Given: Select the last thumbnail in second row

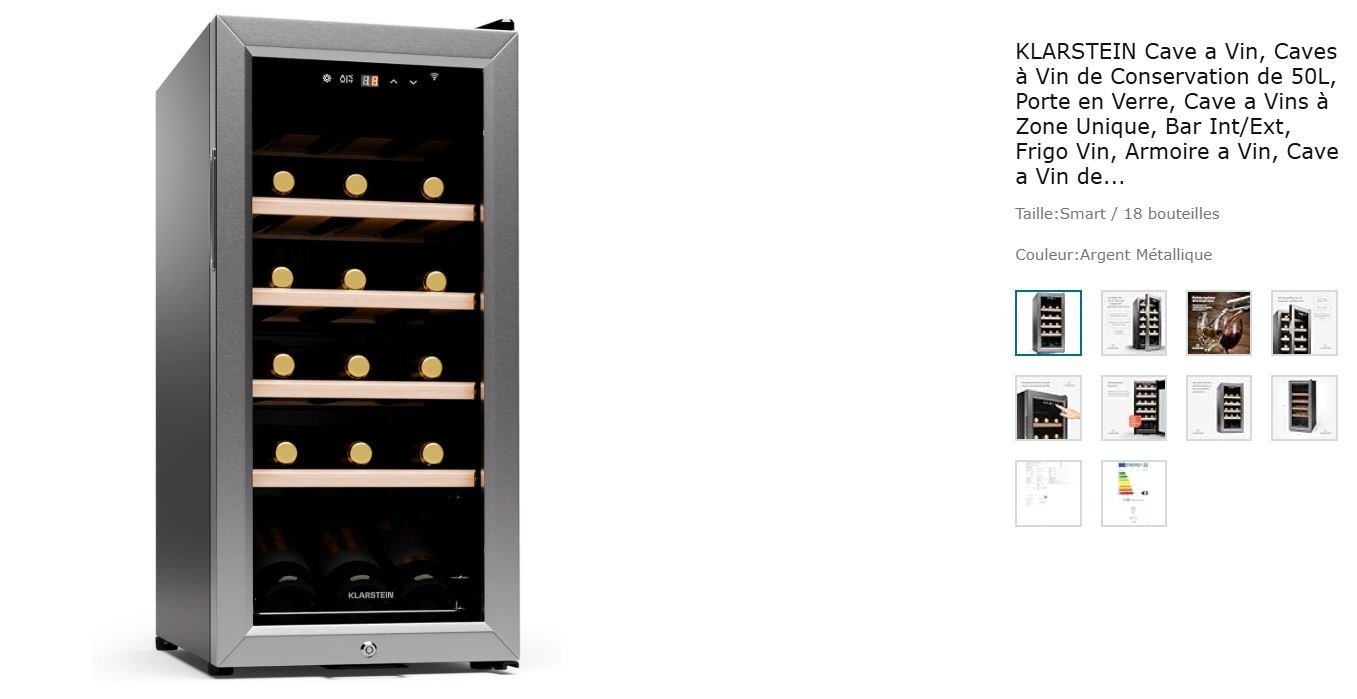Looking at the screenshot, I should (1304, 408).
